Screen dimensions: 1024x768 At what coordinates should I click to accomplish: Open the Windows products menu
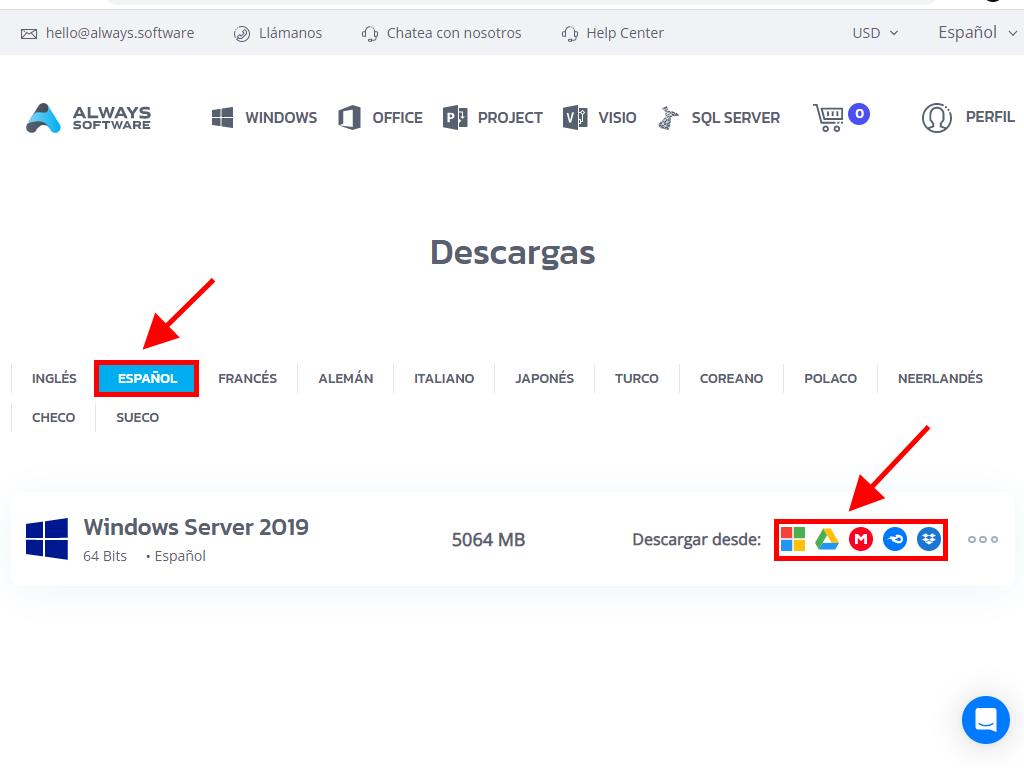click(264, 118)
